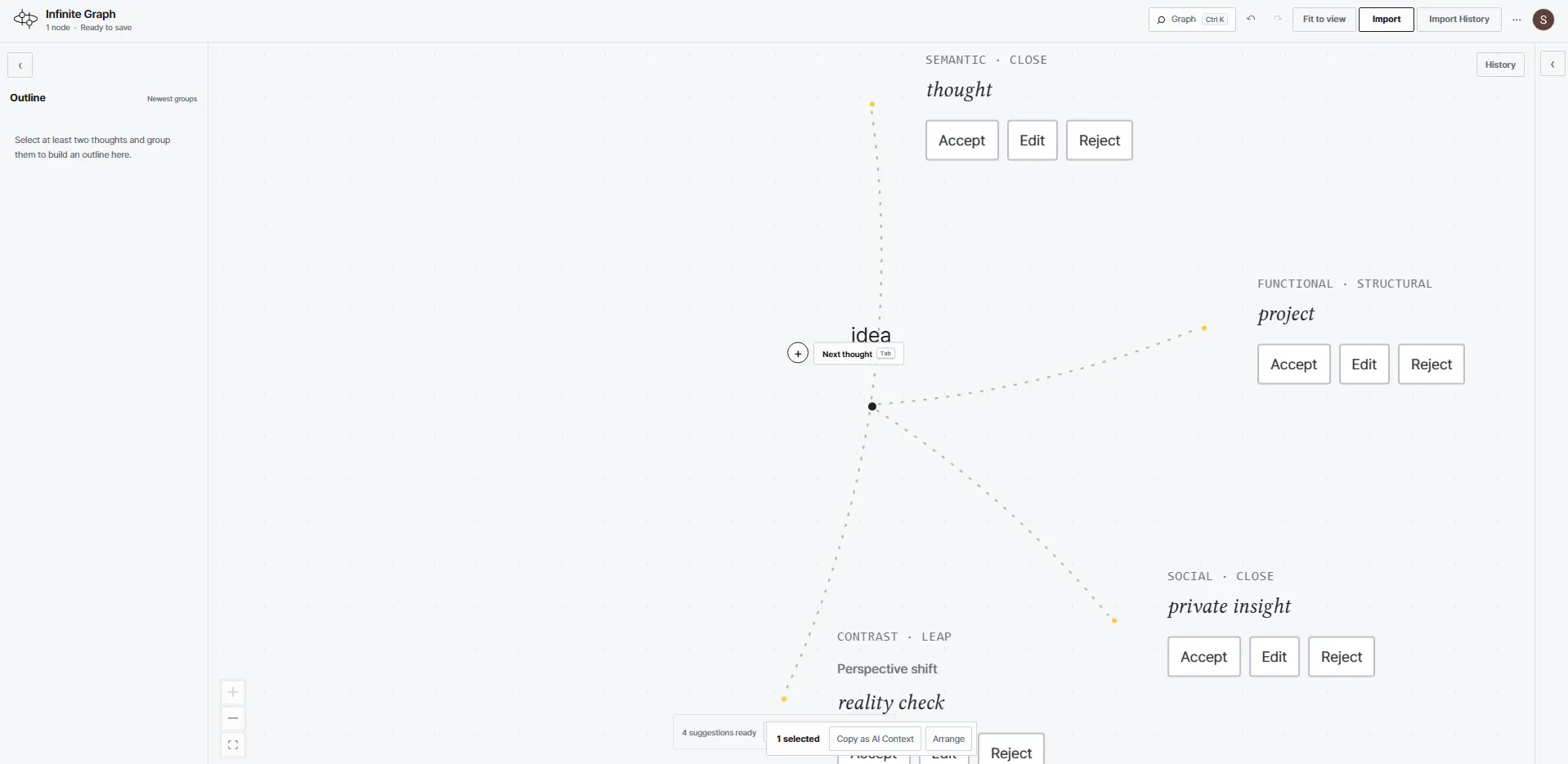This screenshot has height=764, width=1568.
Task: Click the Next thought button
Action: (858, 354)
